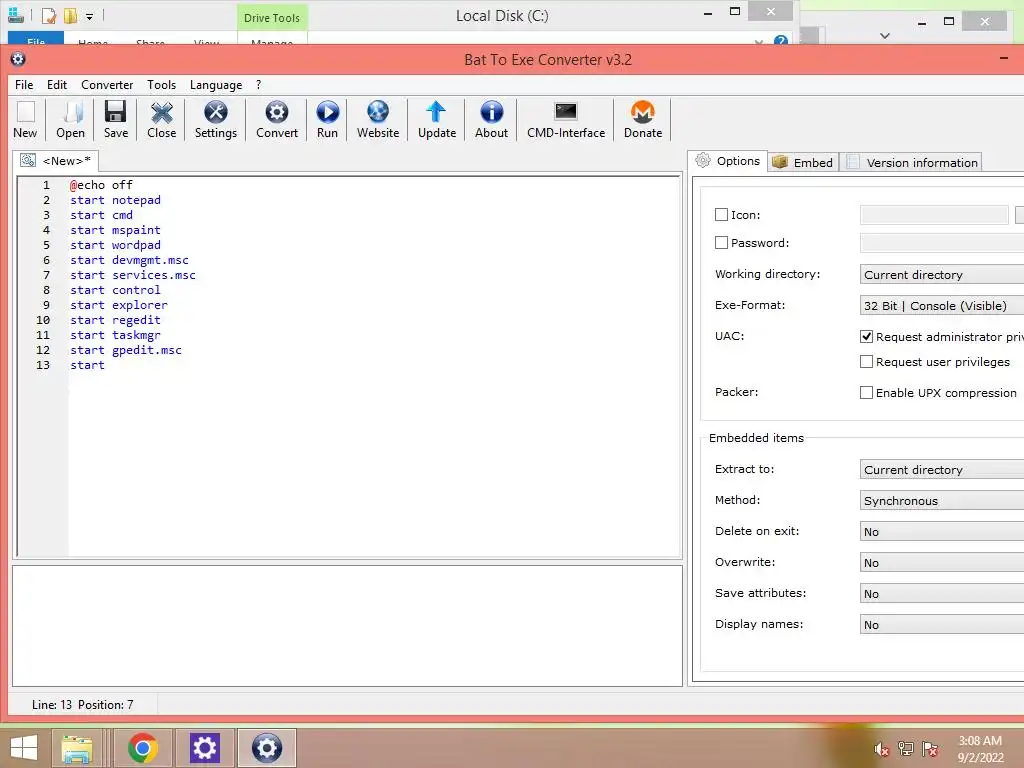Open File Explorer from the taskbar
The height and width of the screenshot is (768, 1024).
click(77, 748)
